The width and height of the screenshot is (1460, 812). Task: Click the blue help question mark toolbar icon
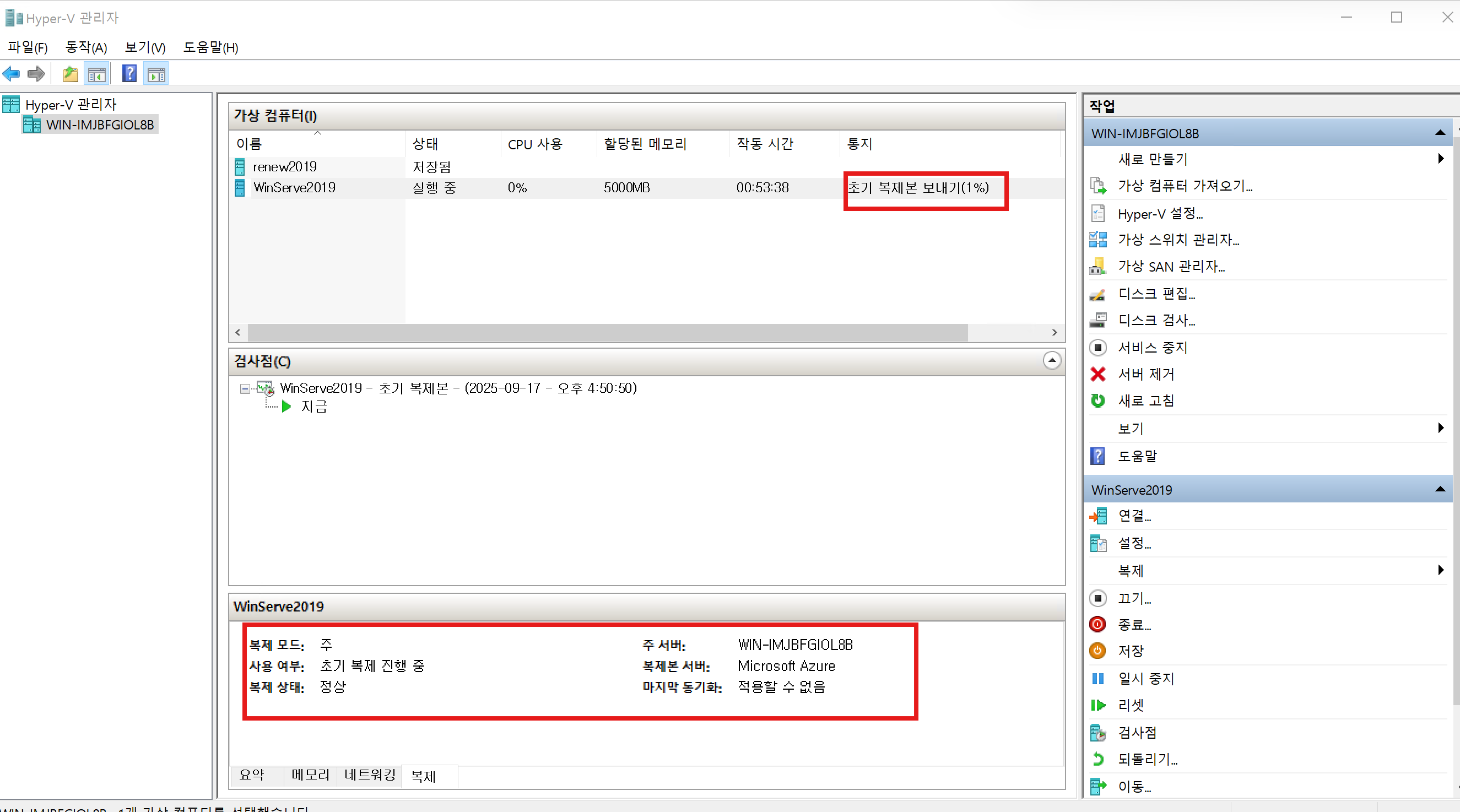point(129,74)
